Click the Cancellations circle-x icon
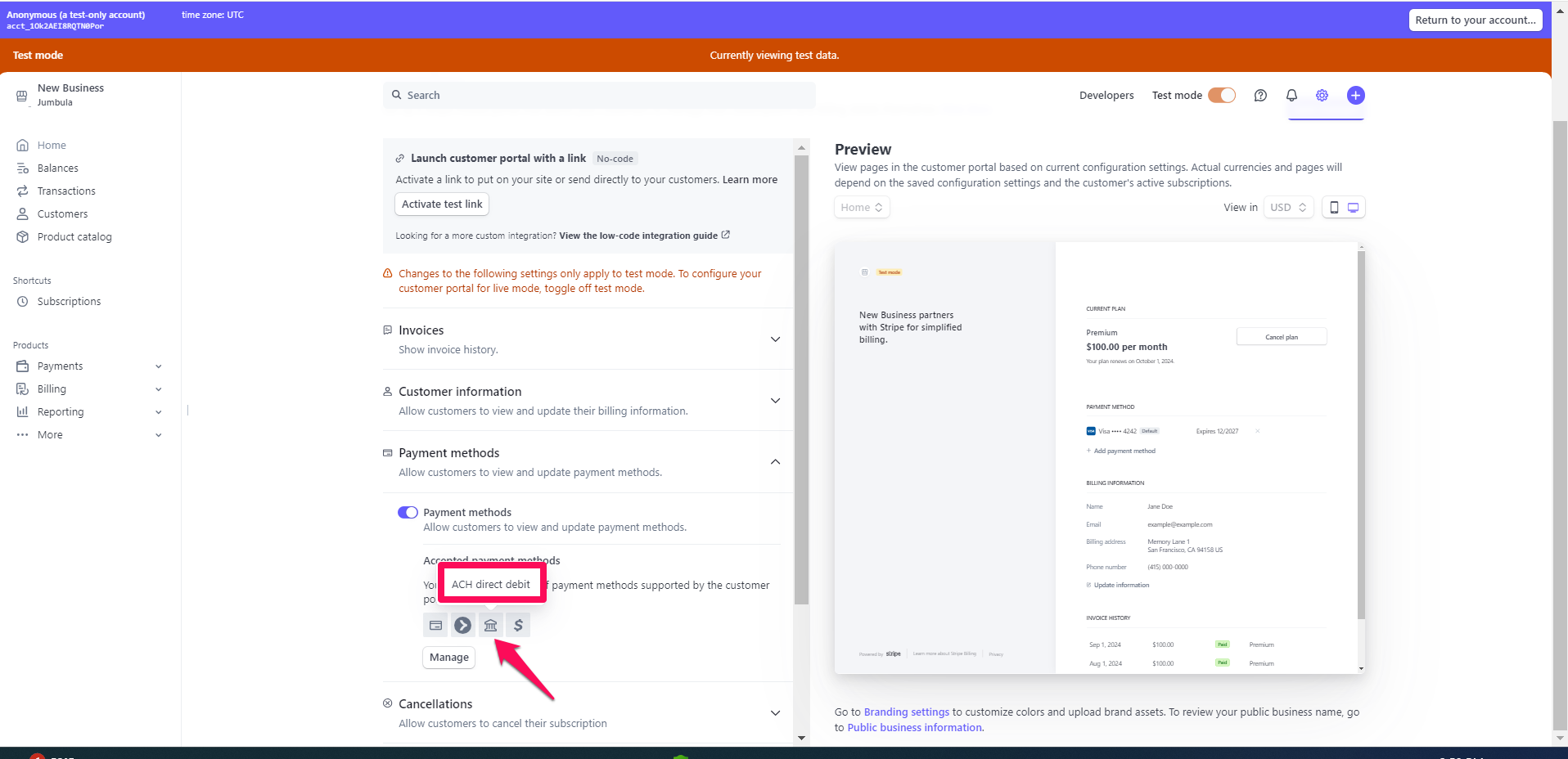1568x759 pixels. tap(388, 703)
